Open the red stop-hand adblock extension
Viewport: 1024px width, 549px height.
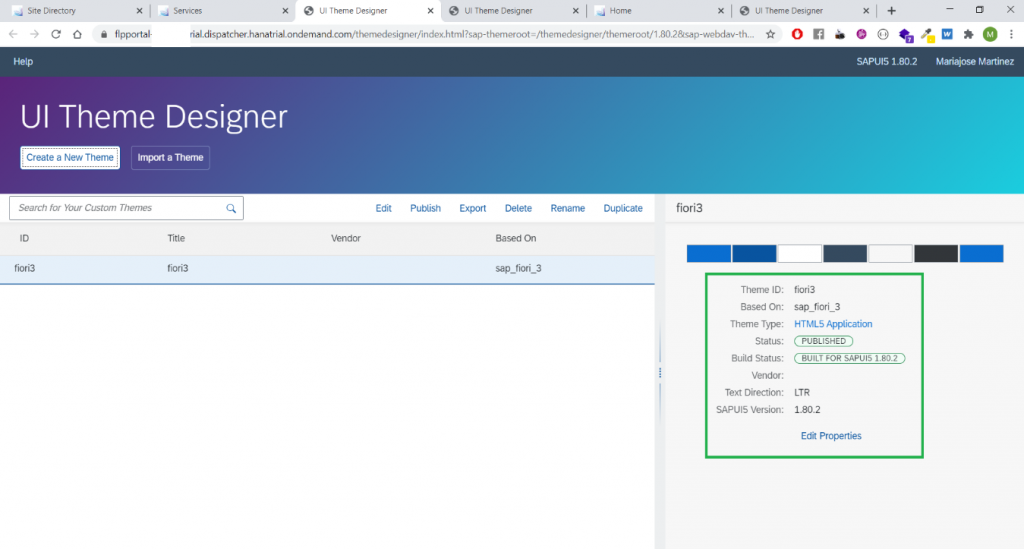click(x=797, y=34)
